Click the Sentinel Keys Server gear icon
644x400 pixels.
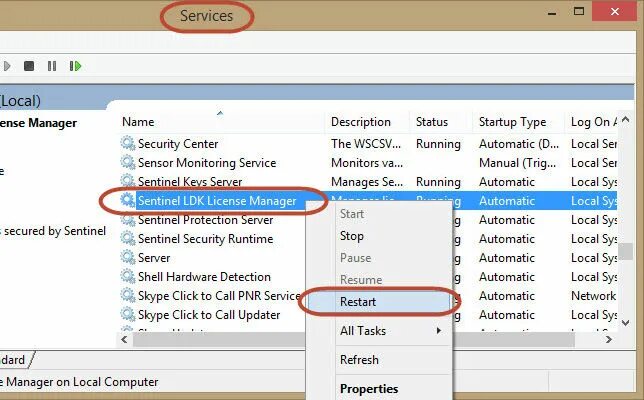coord(128,182)
